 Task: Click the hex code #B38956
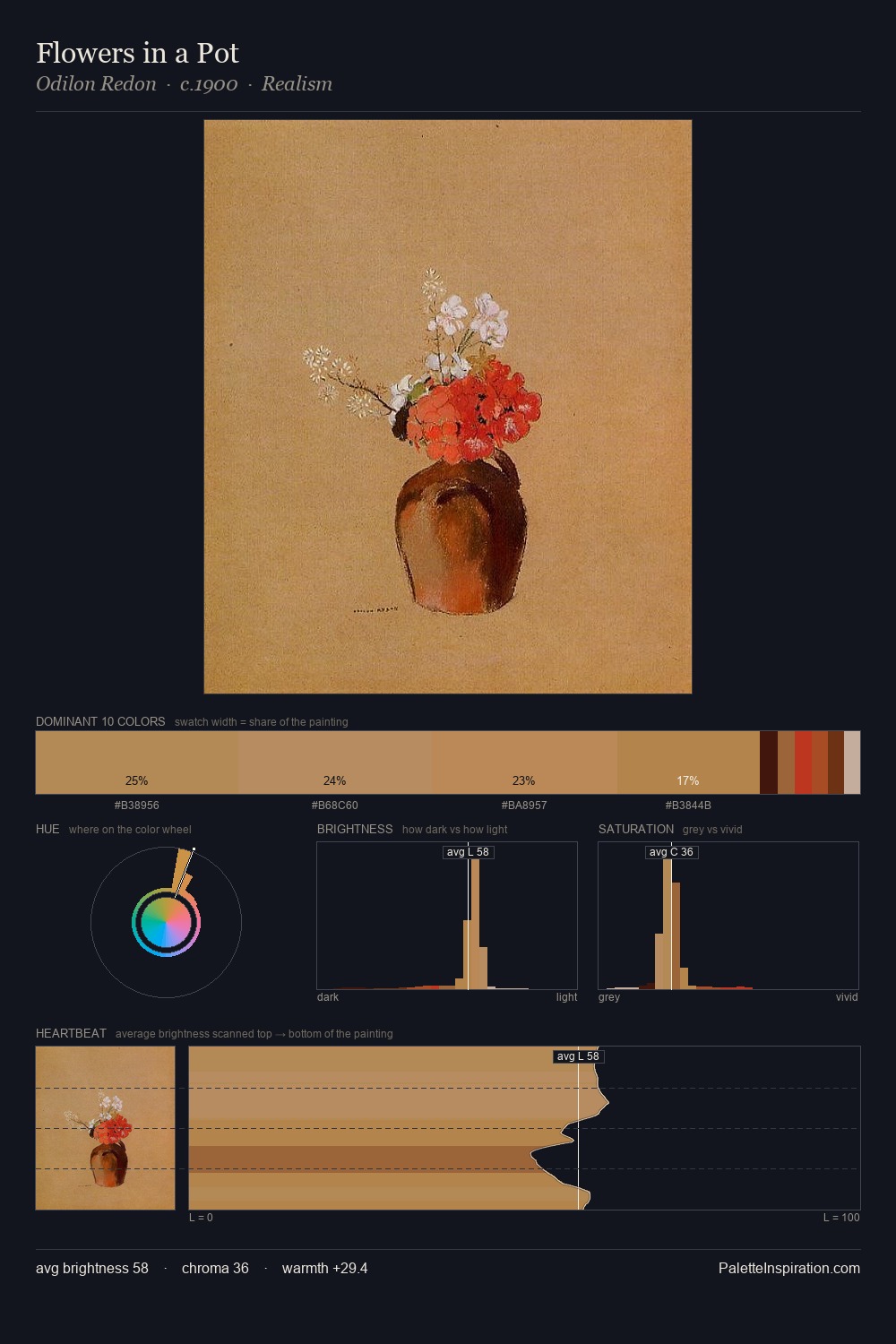pos(137,806)
